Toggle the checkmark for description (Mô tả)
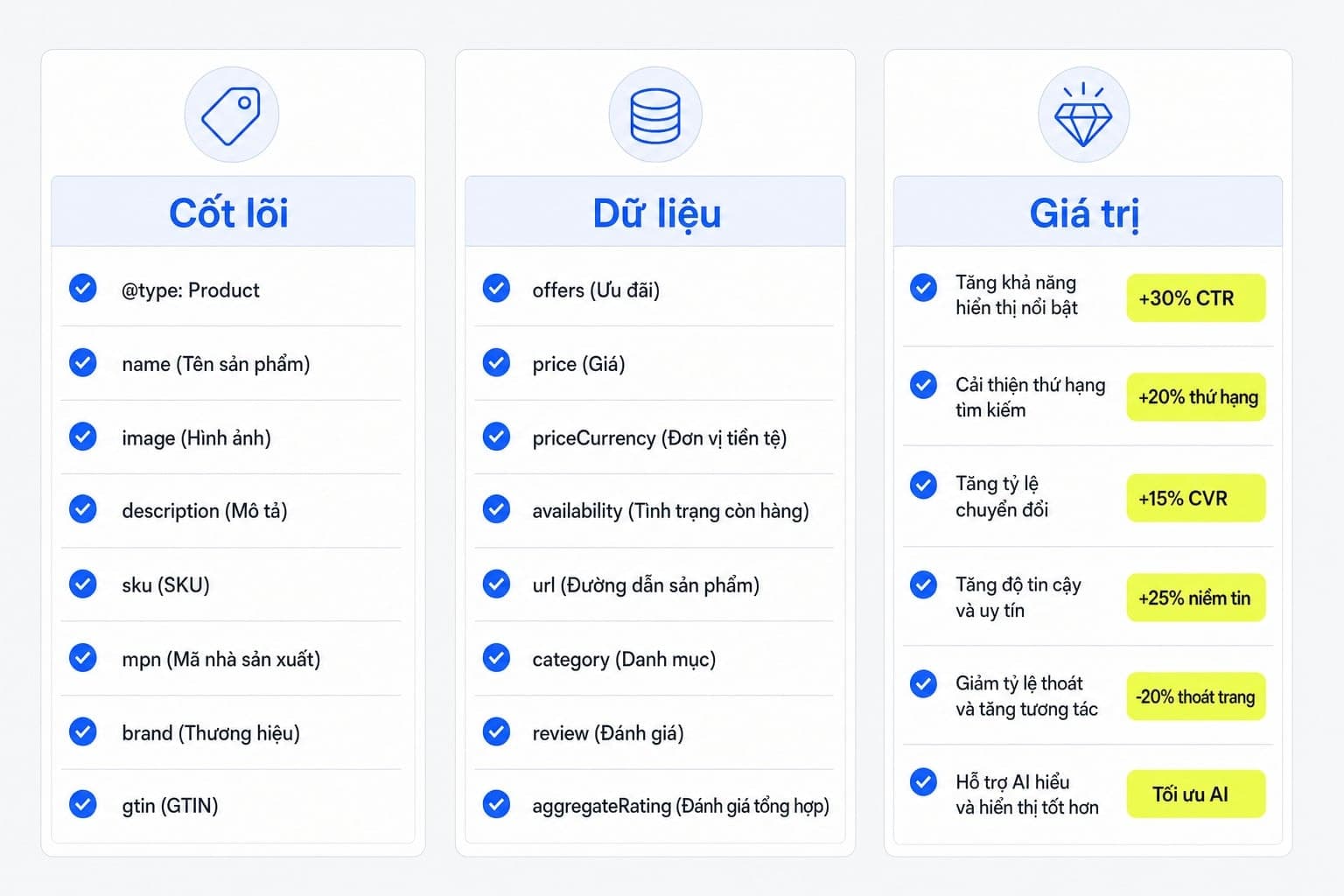Viewport: 1344px width, 896px height. tap(83, 509)
